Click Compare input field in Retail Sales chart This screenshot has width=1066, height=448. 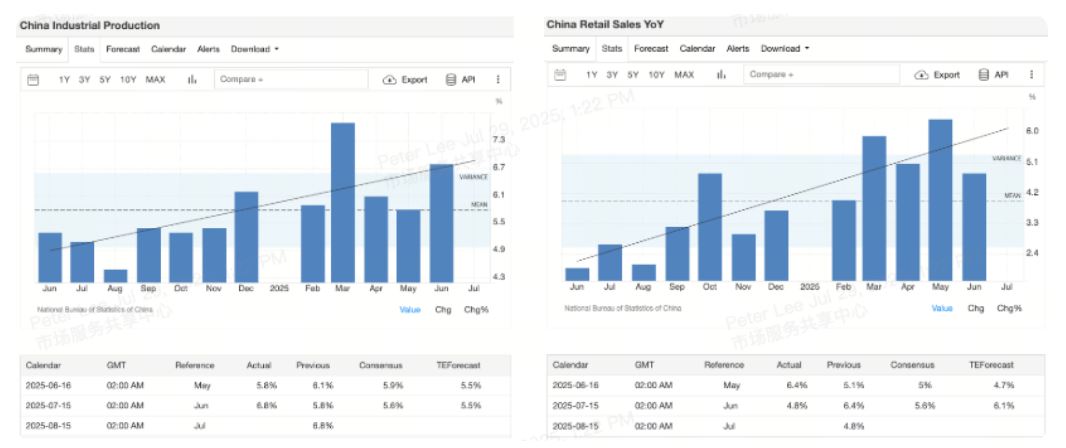point(820,75)
